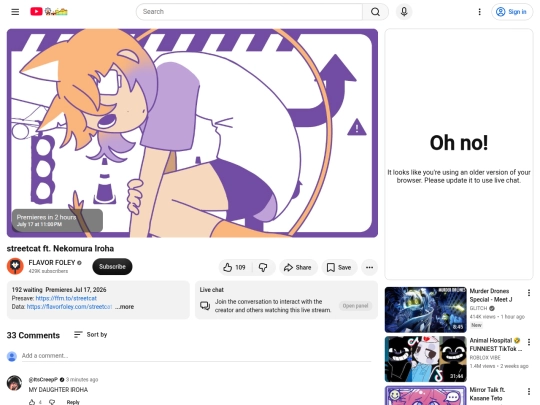
Task: Sign in to YouTube account
Action: 511,12
